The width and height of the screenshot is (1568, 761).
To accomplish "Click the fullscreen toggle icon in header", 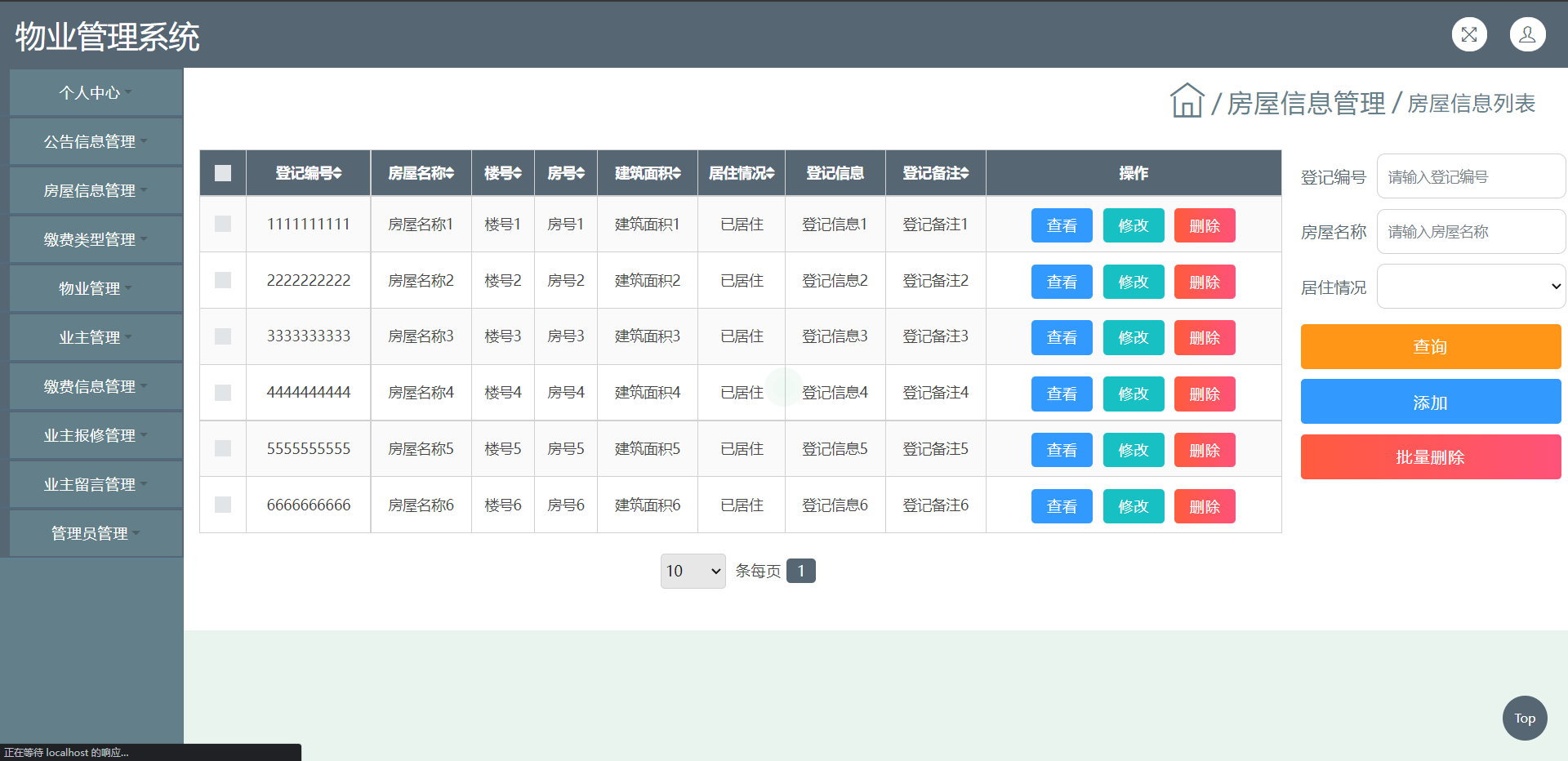I will click(x=1469, y=34).
